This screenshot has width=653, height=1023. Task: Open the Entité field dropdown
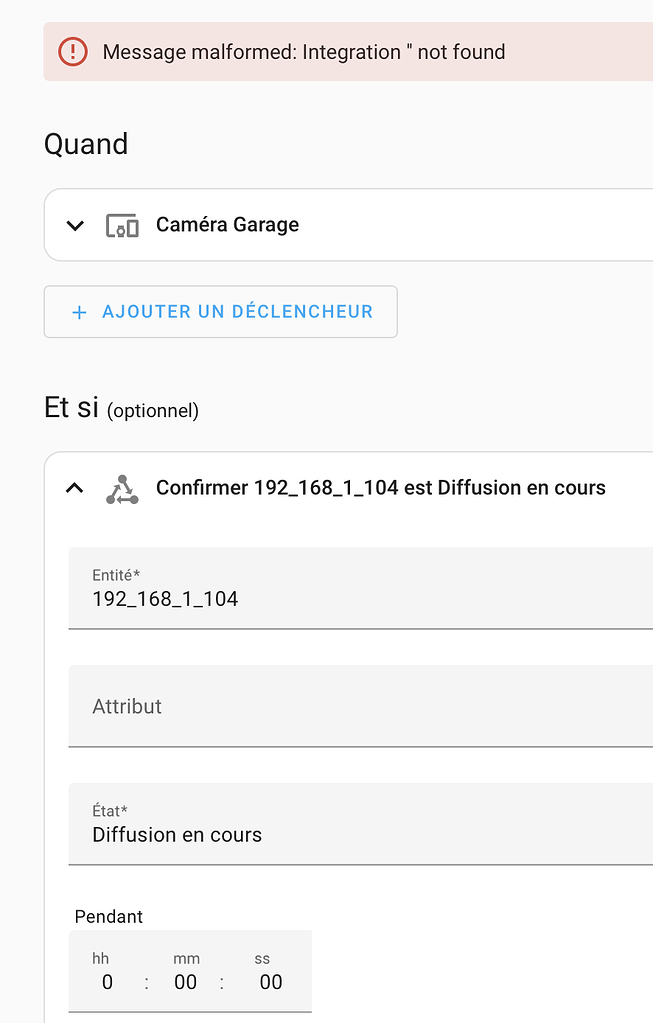click(x=360, y=598)
